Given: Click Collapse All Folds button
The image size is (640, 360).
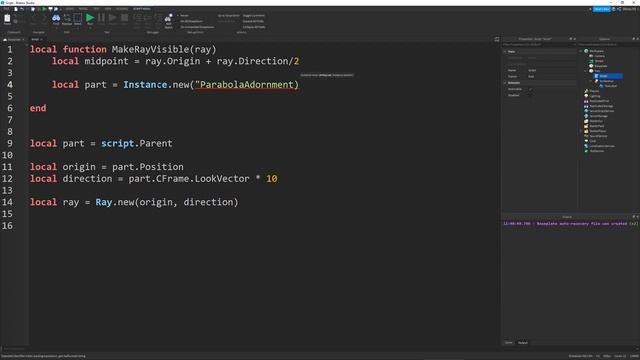Looking at the screenshot, I should tap(254, 27).
